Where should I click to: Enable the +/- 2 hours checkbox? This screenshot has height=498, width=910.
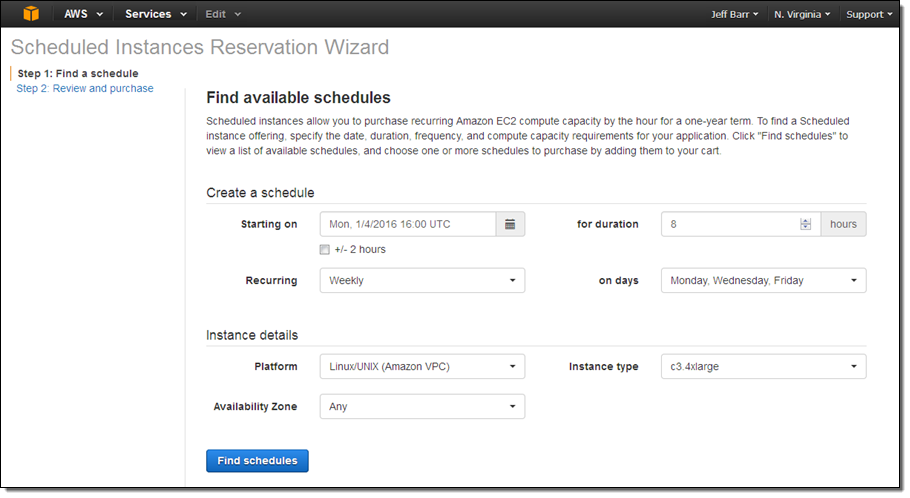point(324,249)
